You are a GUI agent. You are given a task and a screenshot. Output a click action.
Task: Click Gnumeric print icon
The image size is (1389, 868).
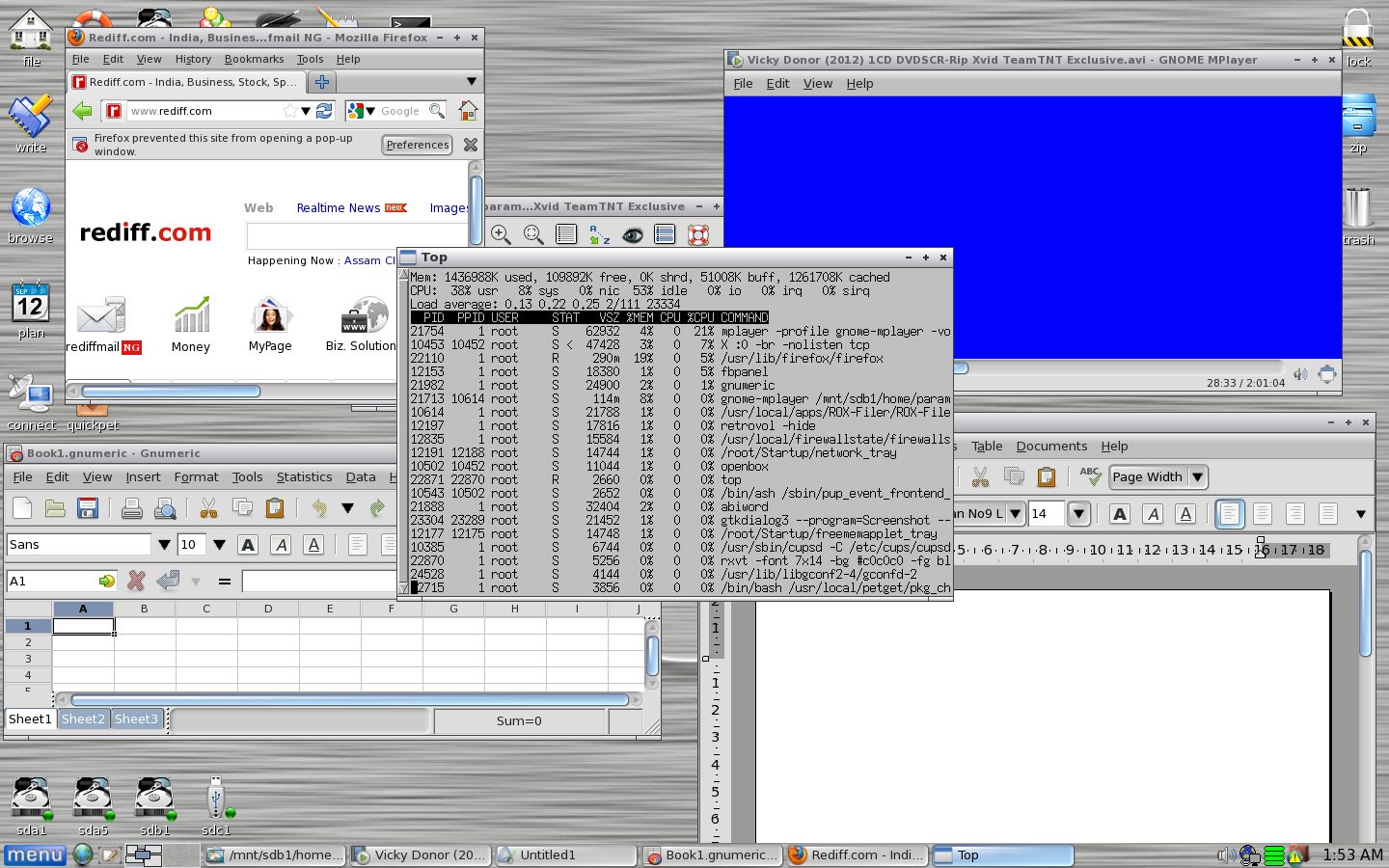point(132,508)
